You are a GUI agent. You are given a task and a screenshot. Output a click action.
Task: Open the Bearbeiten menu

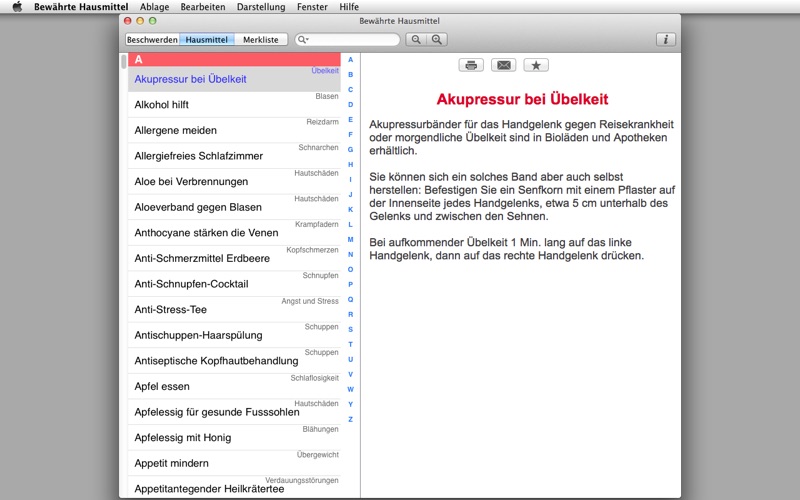[203, 7]
